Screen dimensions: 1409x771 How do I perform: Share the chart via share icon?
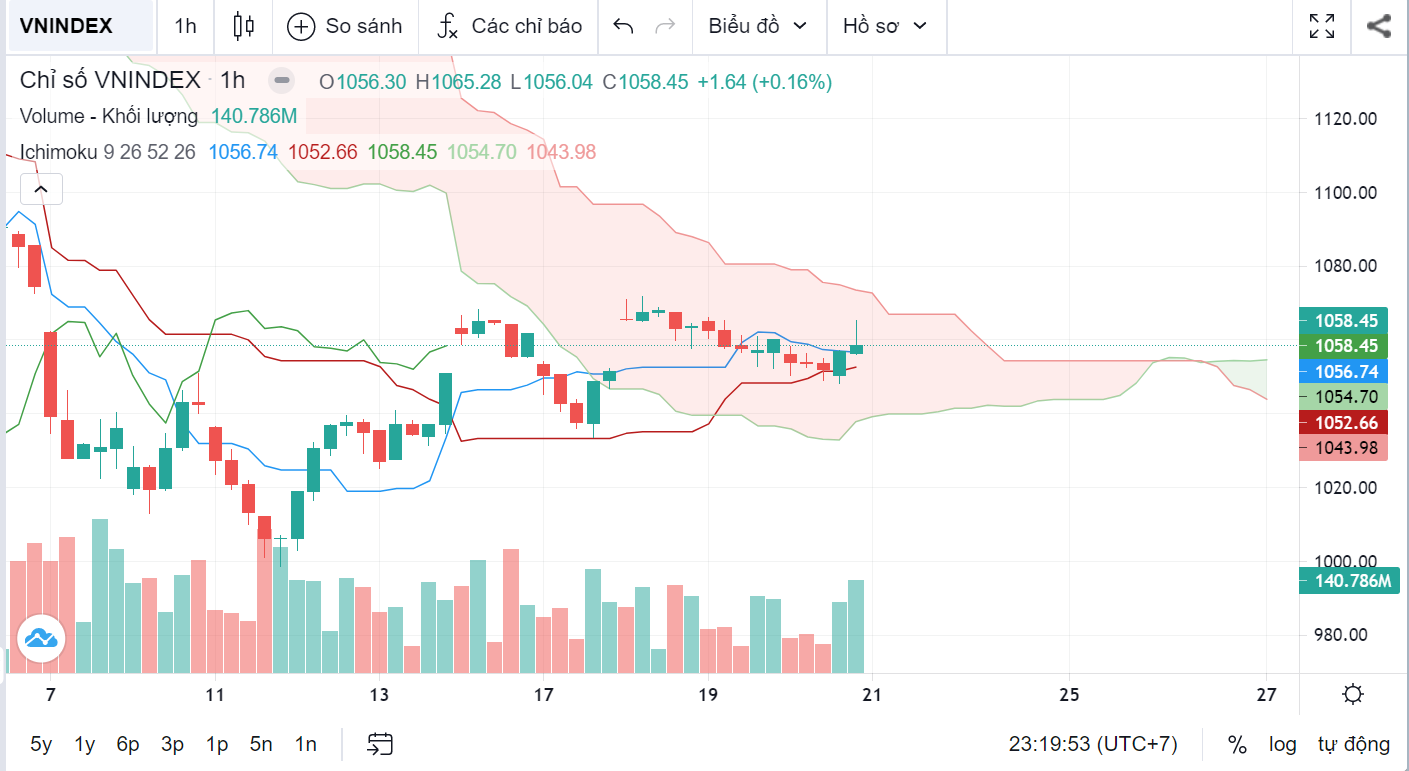pyautogui.click(x=1379, y=26)
